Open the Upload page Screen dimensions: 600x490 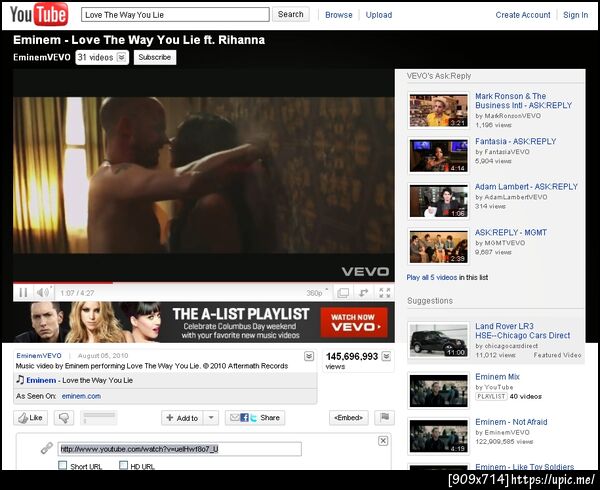(379, 15)
